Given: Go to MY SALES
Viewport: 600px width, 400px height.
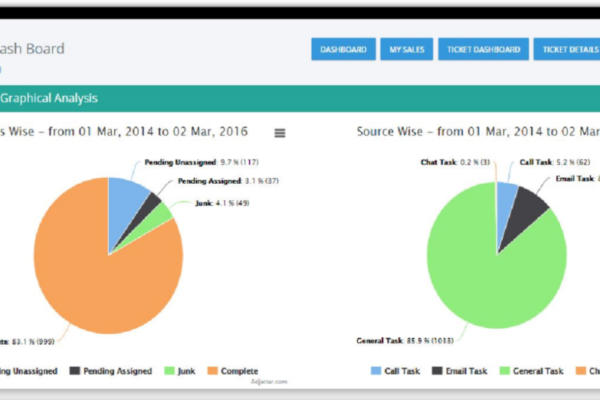Looking at the screenshot, I should tap(406, 49).
